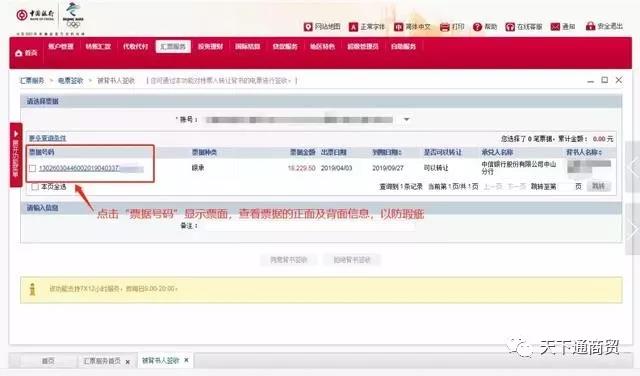640x376 pixels.
Task: Expand the account number (账号) dropdown
Action: (407, 120)
